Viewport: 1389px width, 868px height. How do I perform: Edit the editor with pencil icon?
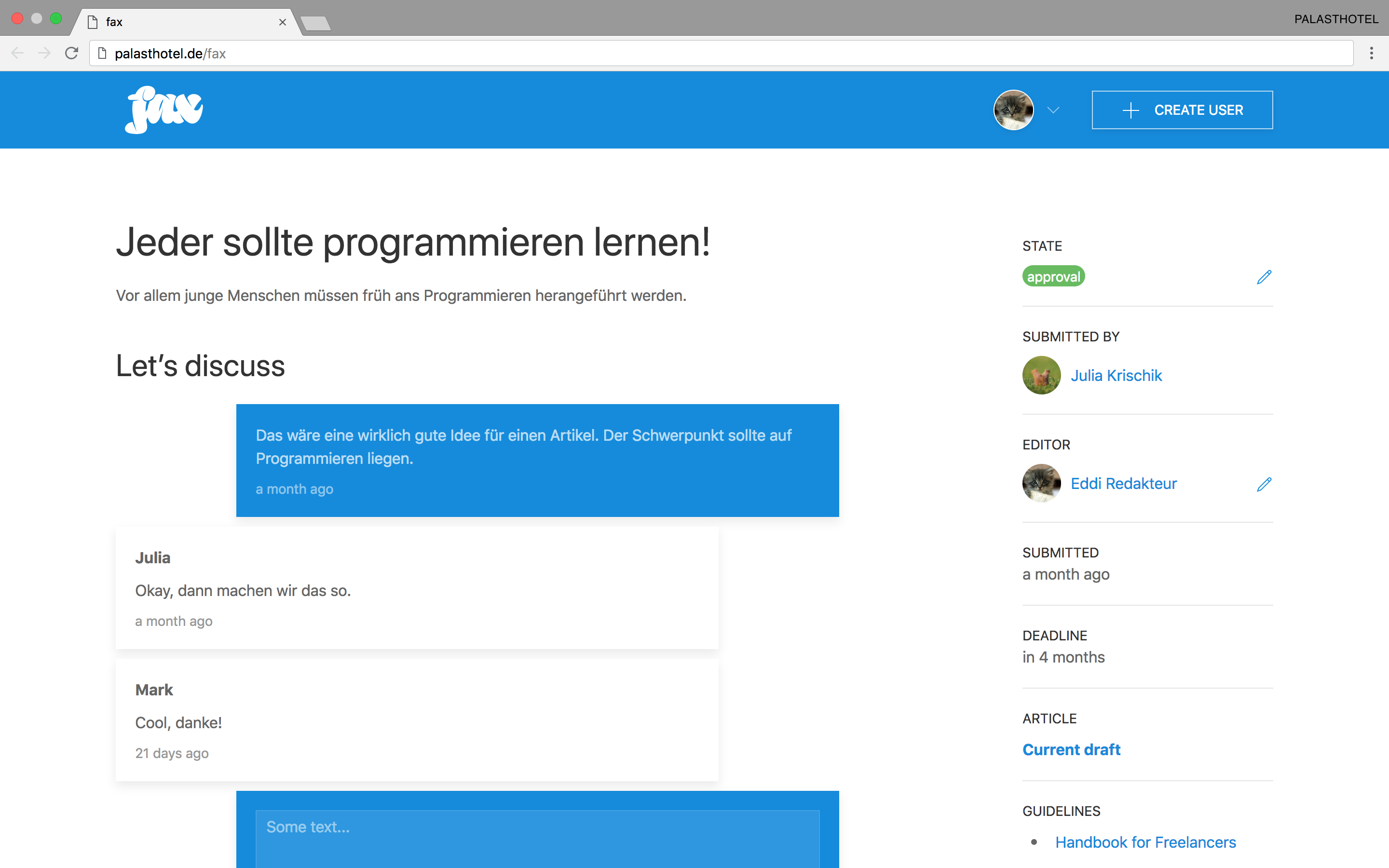tap(1264, 484)
